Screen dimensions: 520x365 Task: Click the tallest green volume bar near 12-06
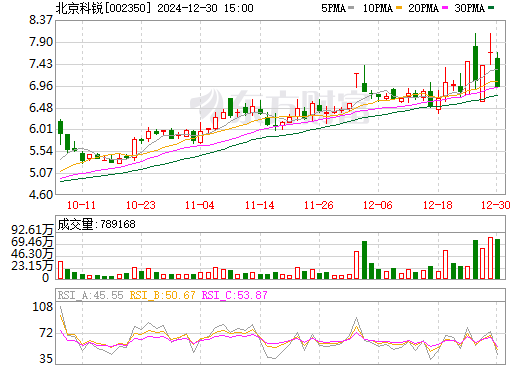point(365,260)
